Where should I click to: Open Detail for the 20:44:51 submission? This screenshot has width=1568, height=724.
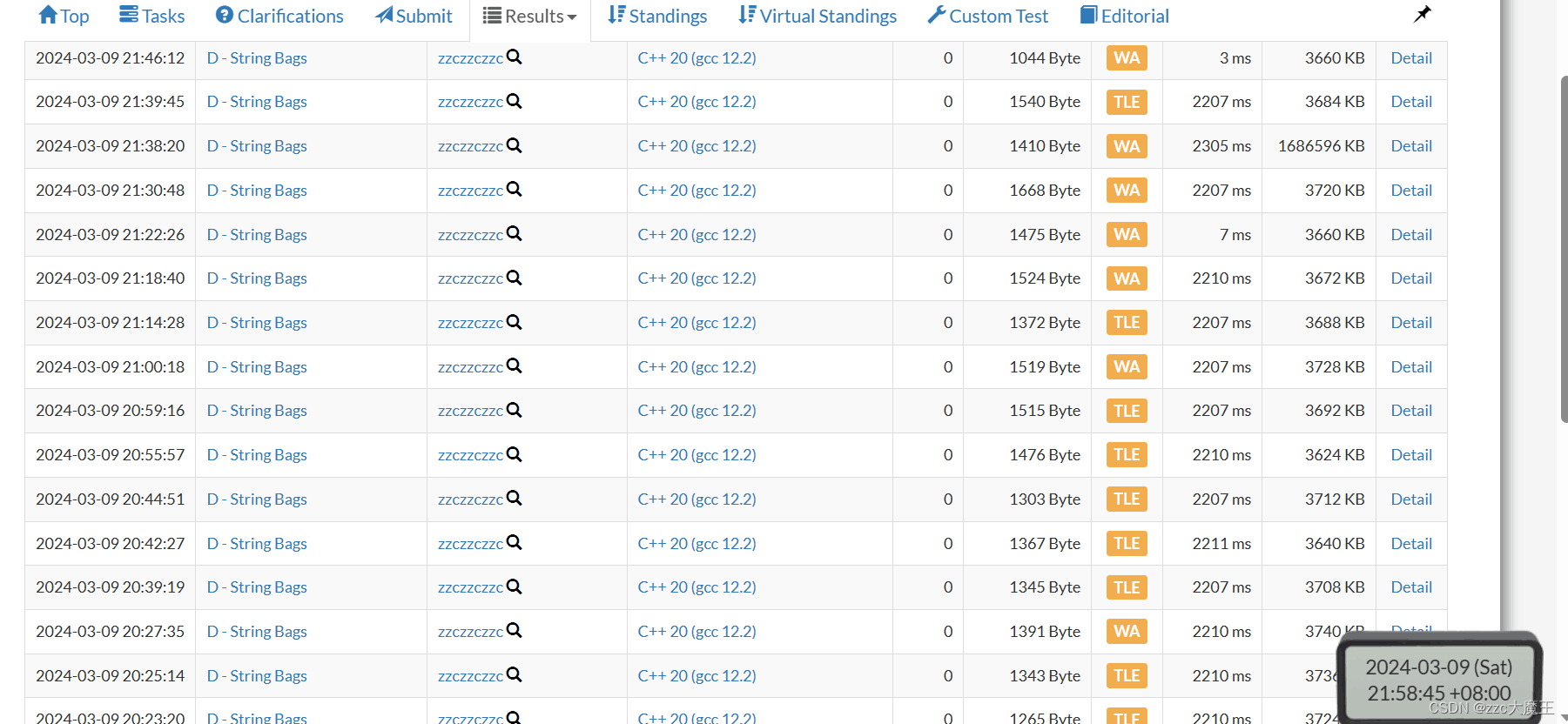[x=1411, y=499]
